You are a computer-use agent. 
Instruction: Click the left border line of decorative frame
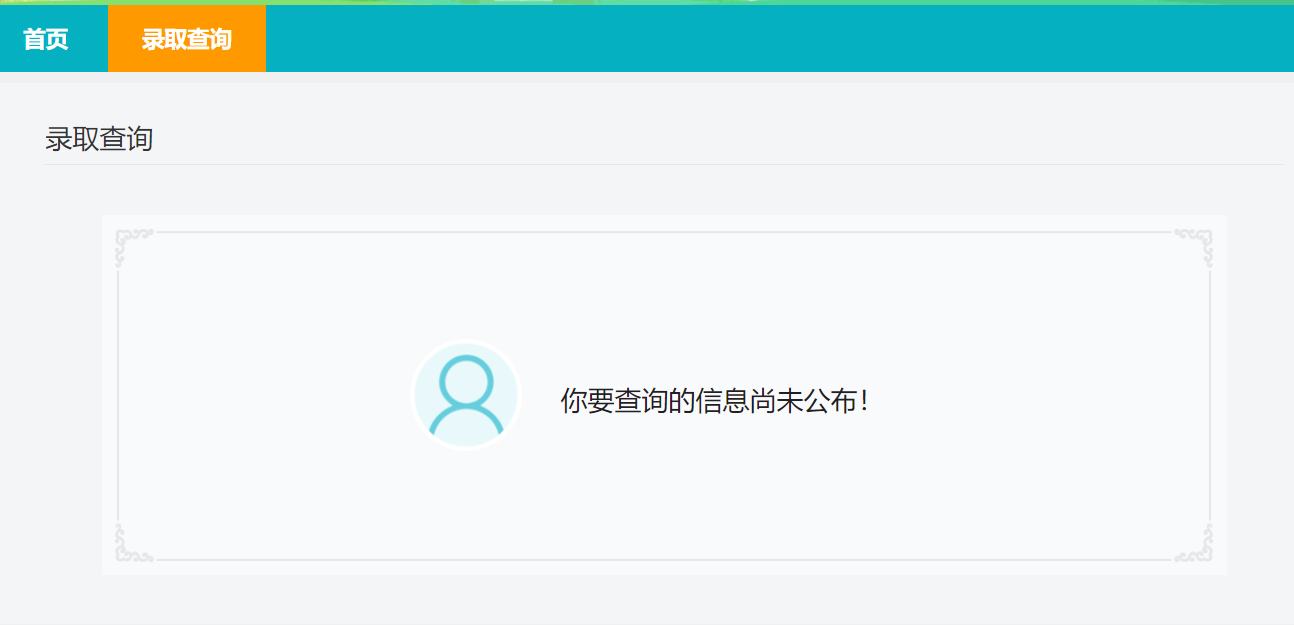118,396
